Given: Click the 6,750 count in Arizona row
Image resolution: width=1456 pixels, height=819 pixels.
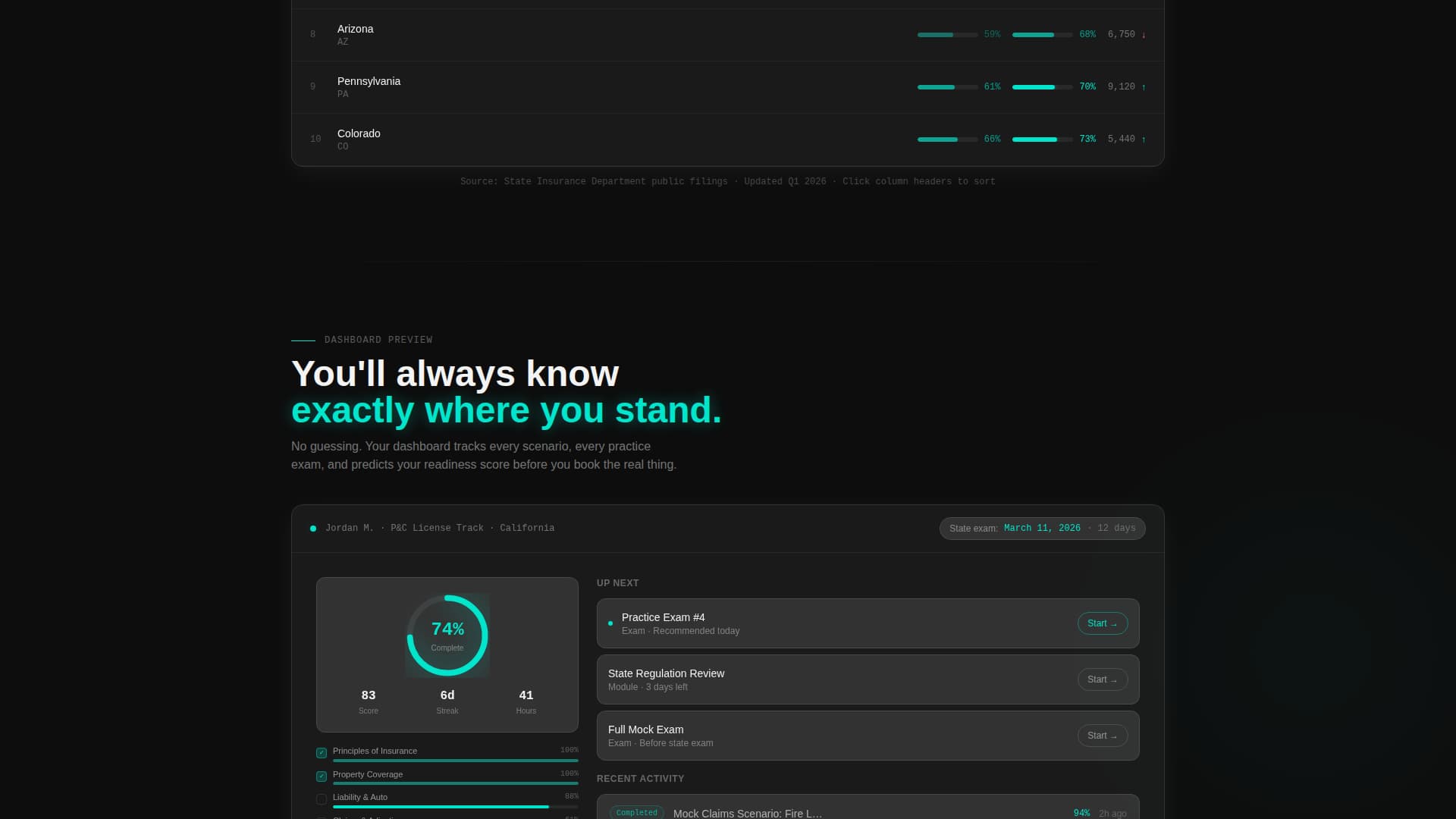Looking at the screenshot, I should (1122, 35).
